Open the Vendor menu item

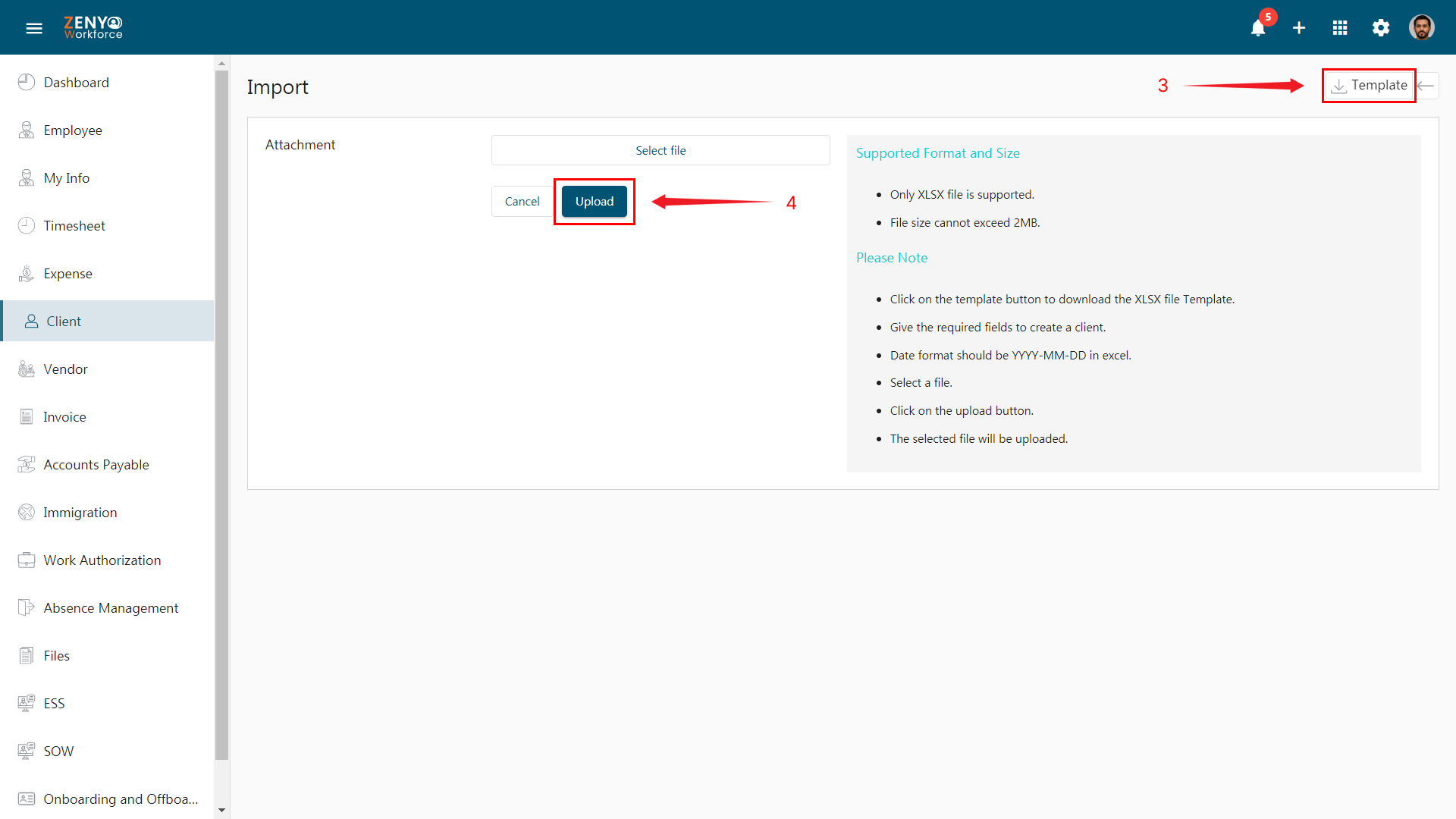click(65, 368)
